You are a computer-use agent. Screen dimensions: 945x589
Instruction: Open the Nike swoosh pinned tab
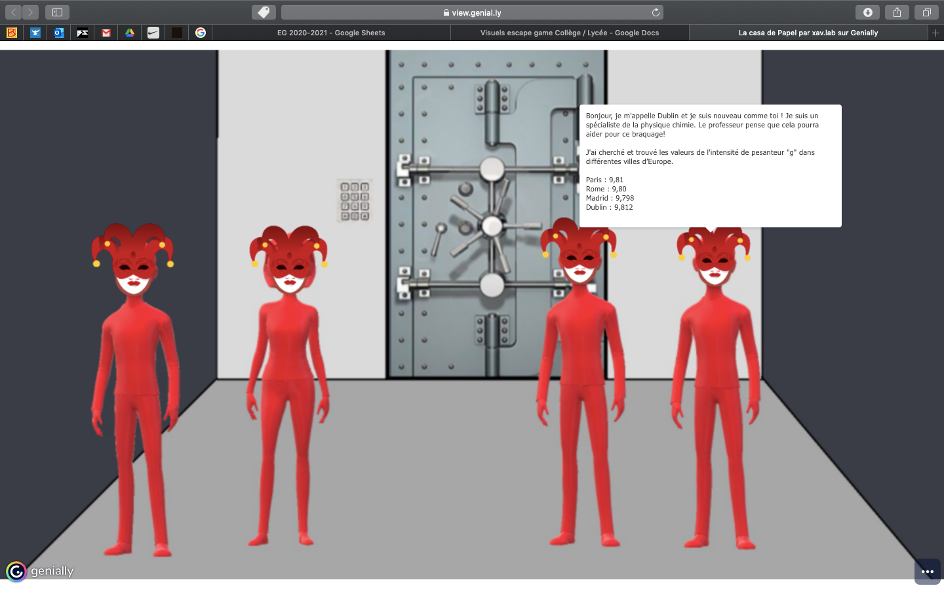pos(153,33)
